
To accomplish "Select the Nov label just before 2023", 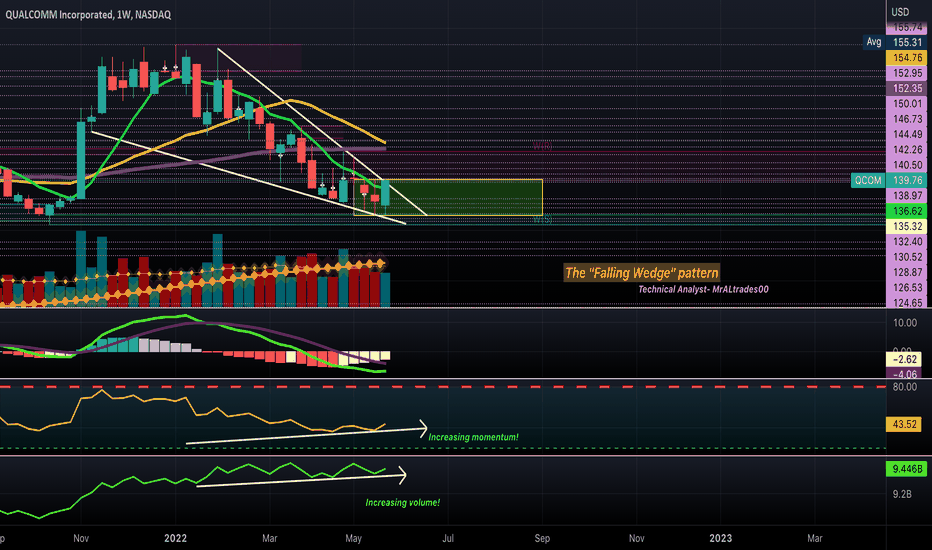I will (637, 538).
